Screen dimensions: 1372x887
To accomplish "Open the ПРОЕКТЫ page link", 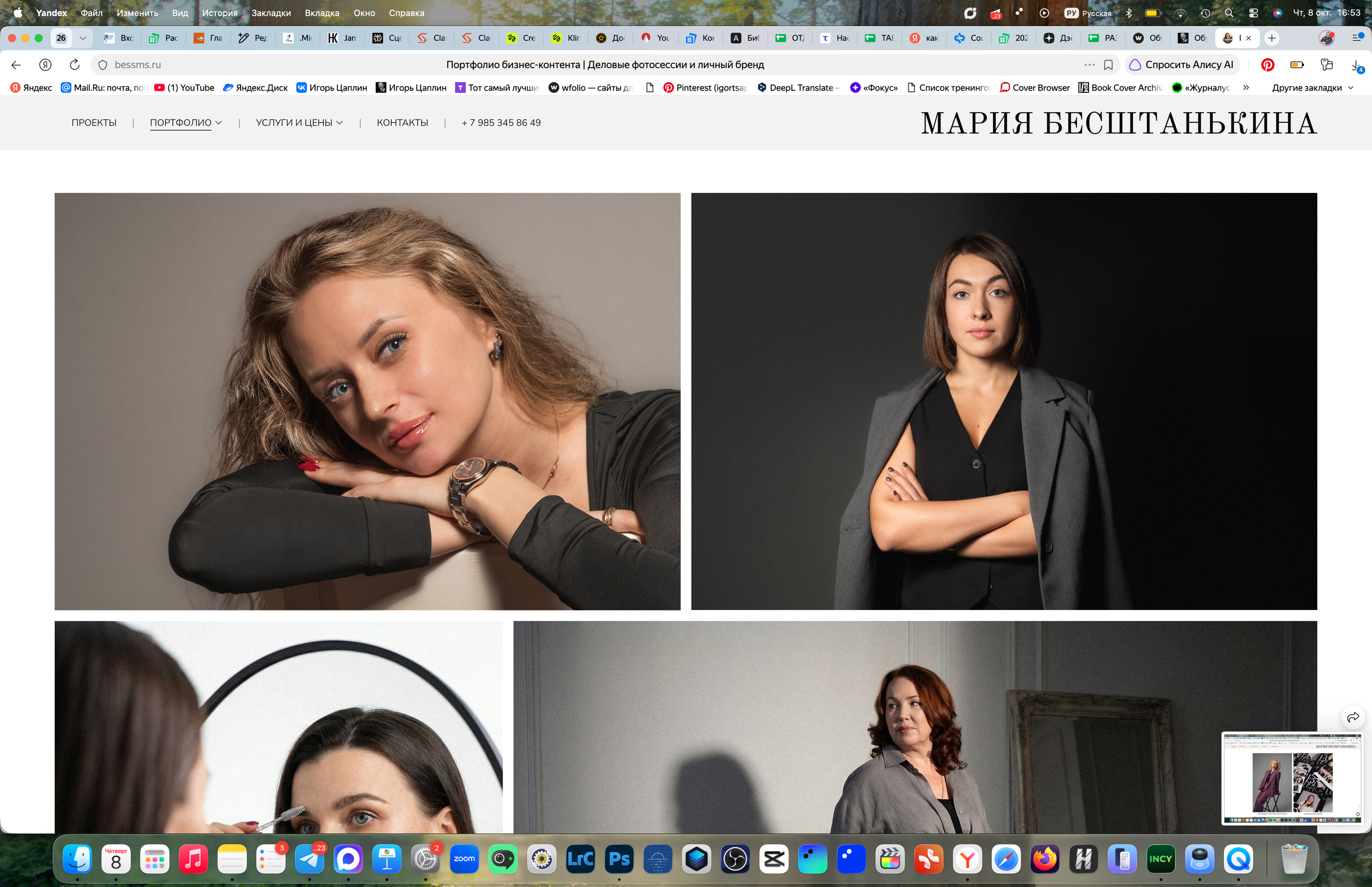I will [94, 123].
